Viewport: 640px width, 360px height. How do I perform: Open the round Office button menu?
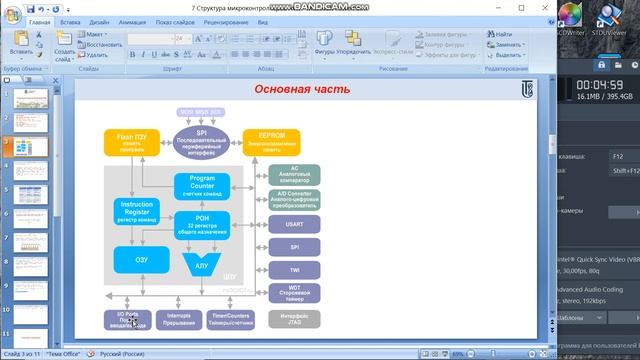click(x=13, y=15)
